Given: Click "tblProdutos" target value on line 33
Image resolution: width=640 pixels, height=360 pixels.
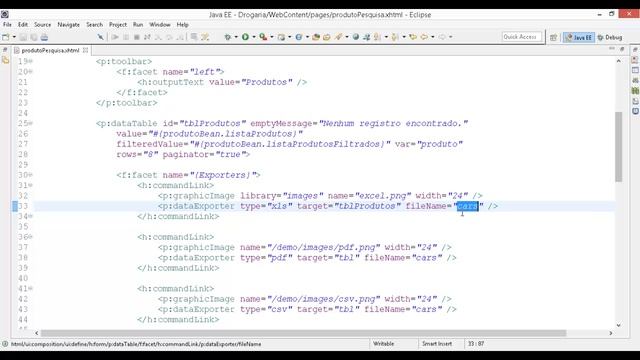Looking at the screenshot, I should click(367, 206).
